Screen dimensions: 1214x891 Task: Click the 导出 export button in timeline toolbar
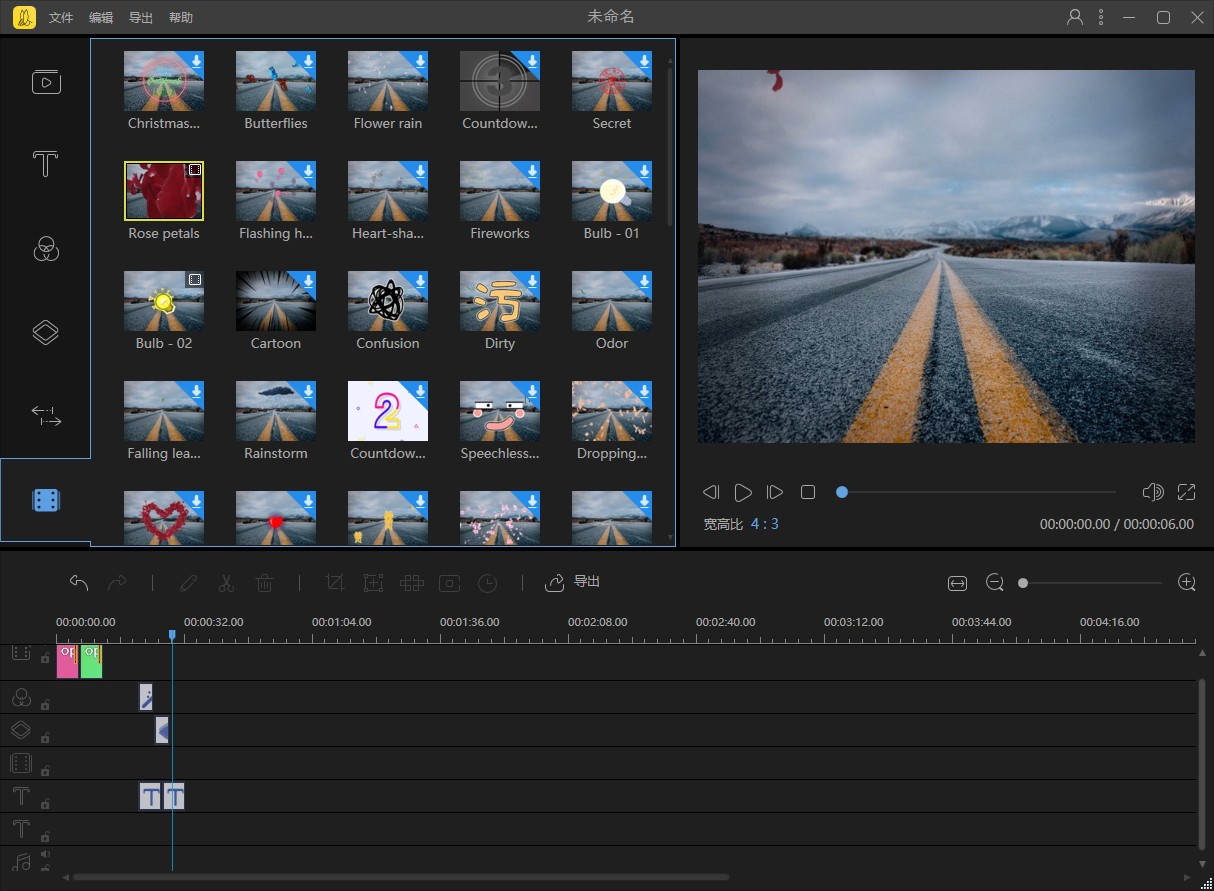[573, 582]
